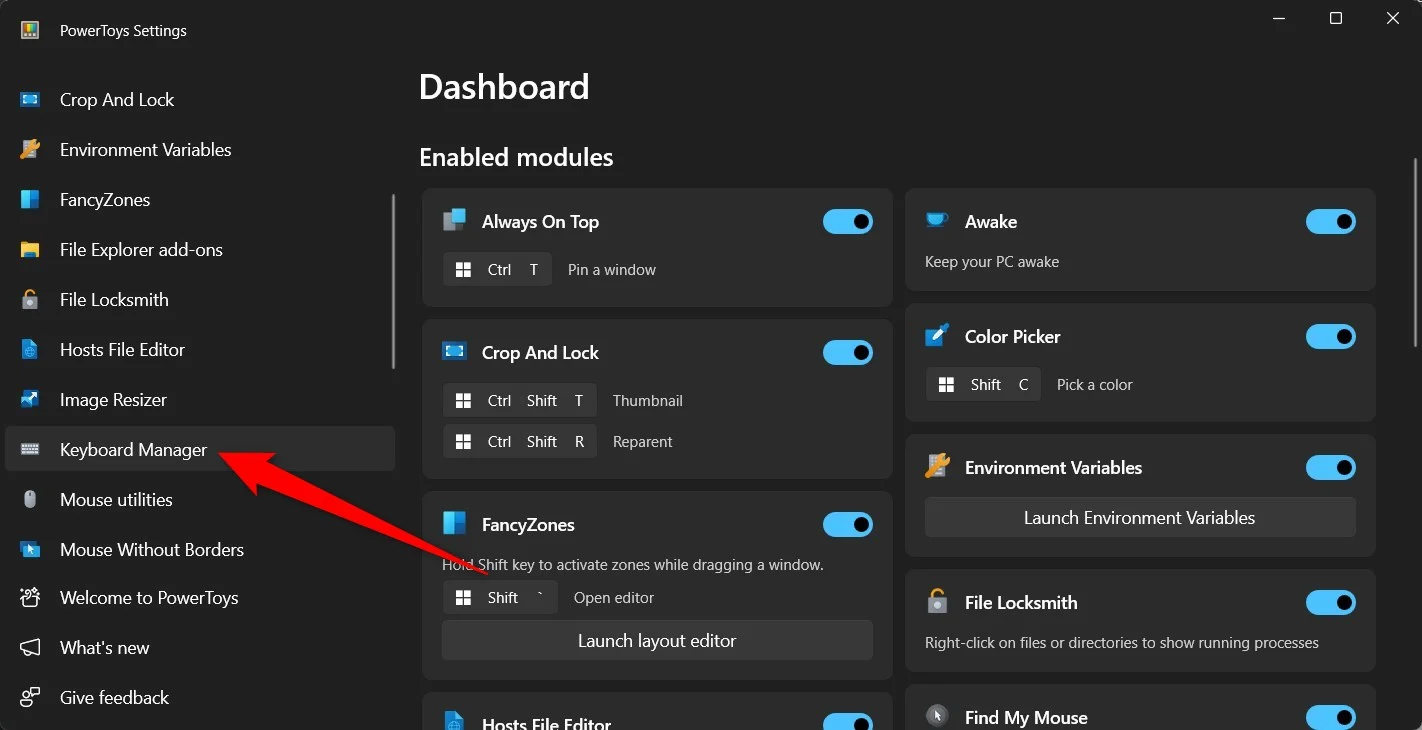Click the Mouse Without Borders sidebar icon

tap(30, 549)
